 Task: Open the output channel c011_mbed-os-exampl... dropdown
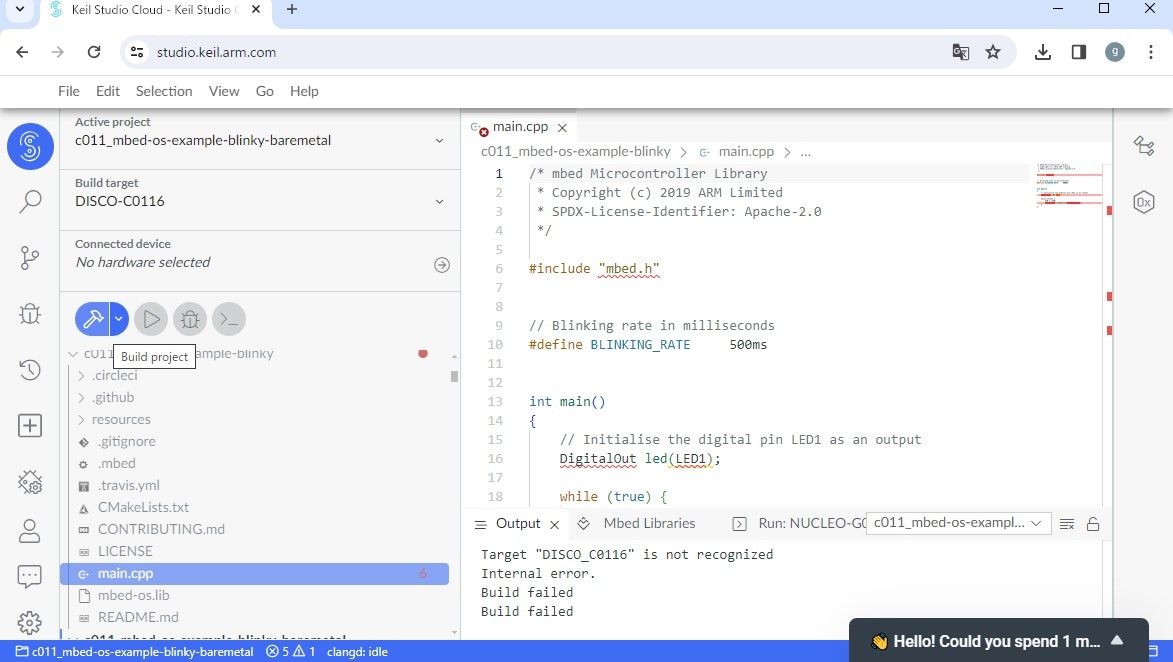click(958, 523)
